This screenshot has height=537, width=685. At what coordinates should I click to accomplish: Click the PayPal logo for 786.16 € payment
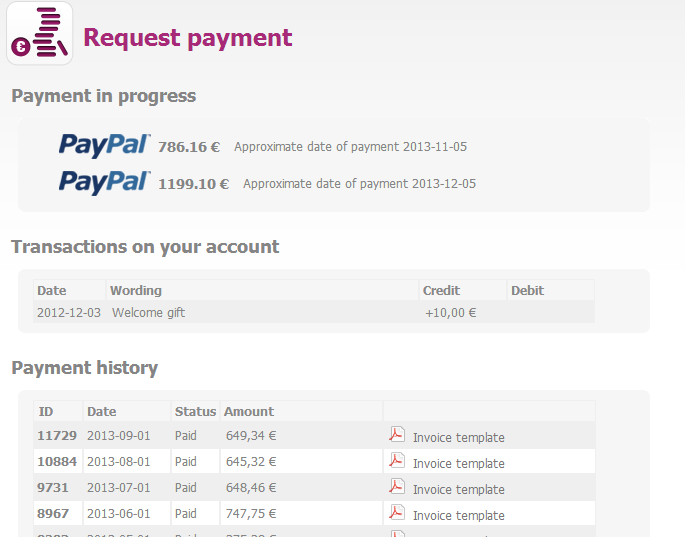[x=104, y=145]
